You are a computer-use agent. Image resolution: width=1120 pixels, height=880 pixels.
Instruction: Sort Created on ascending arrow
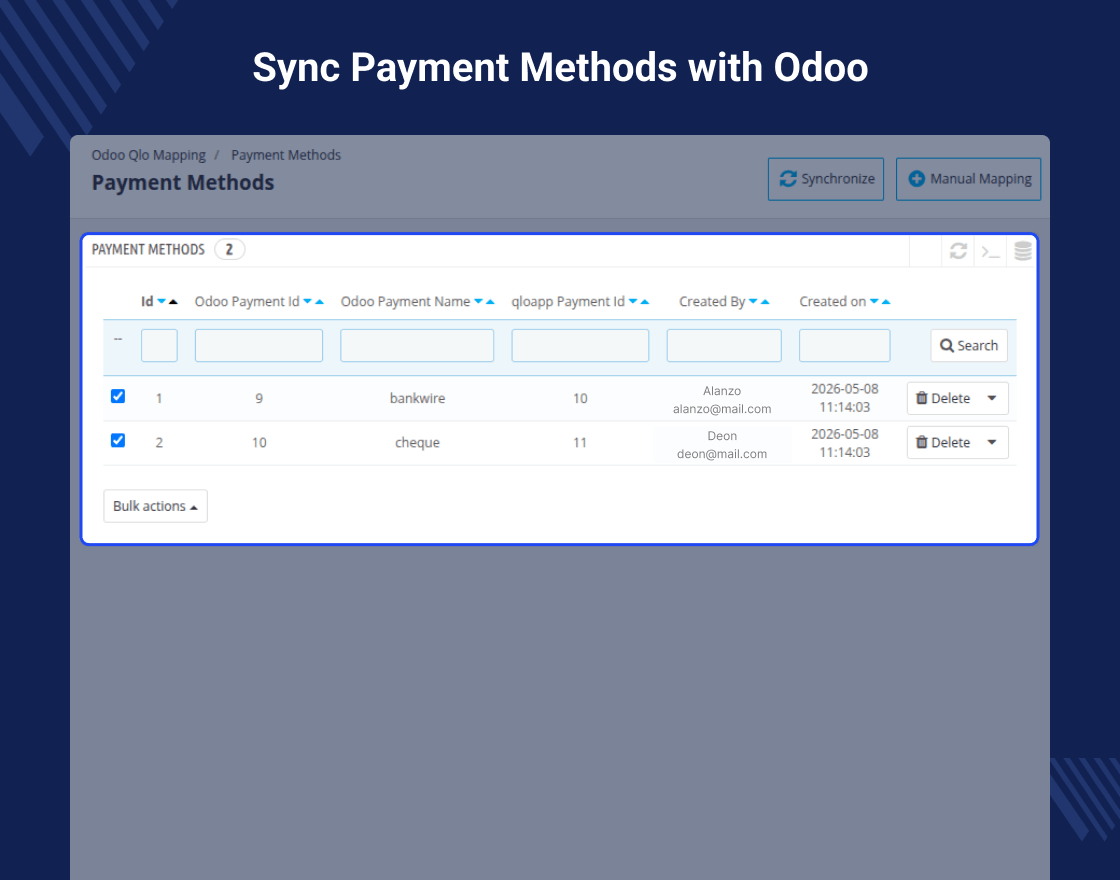click(x=886, y=301)
